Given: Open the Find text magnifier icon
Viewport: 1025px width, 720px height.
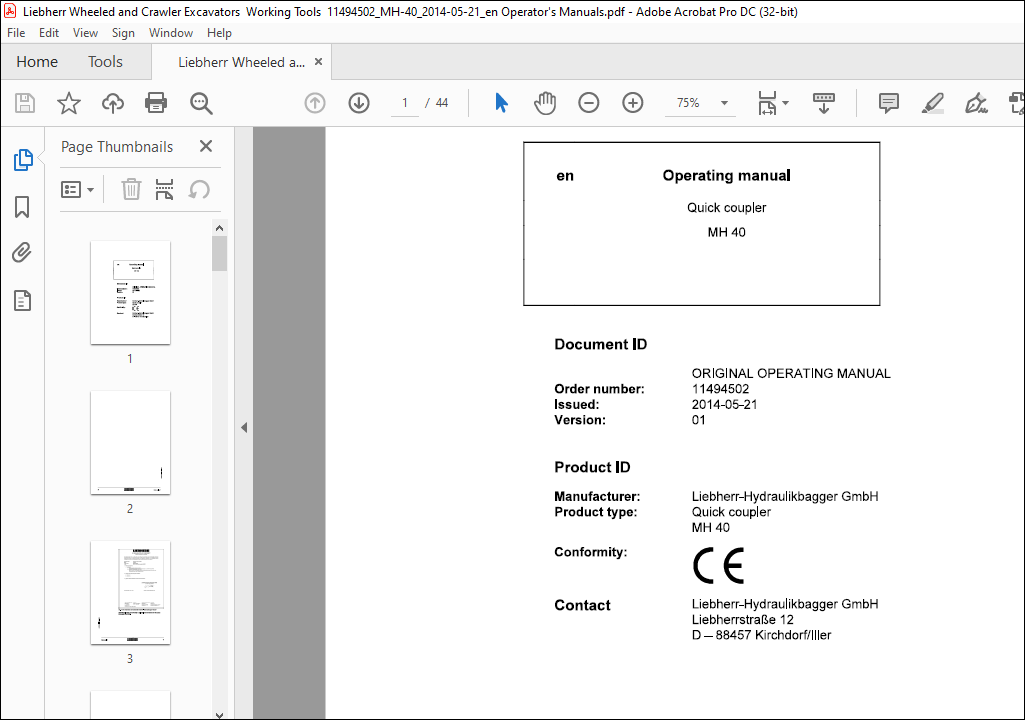Looking at the screenshot, I should (x=201, y=103).
